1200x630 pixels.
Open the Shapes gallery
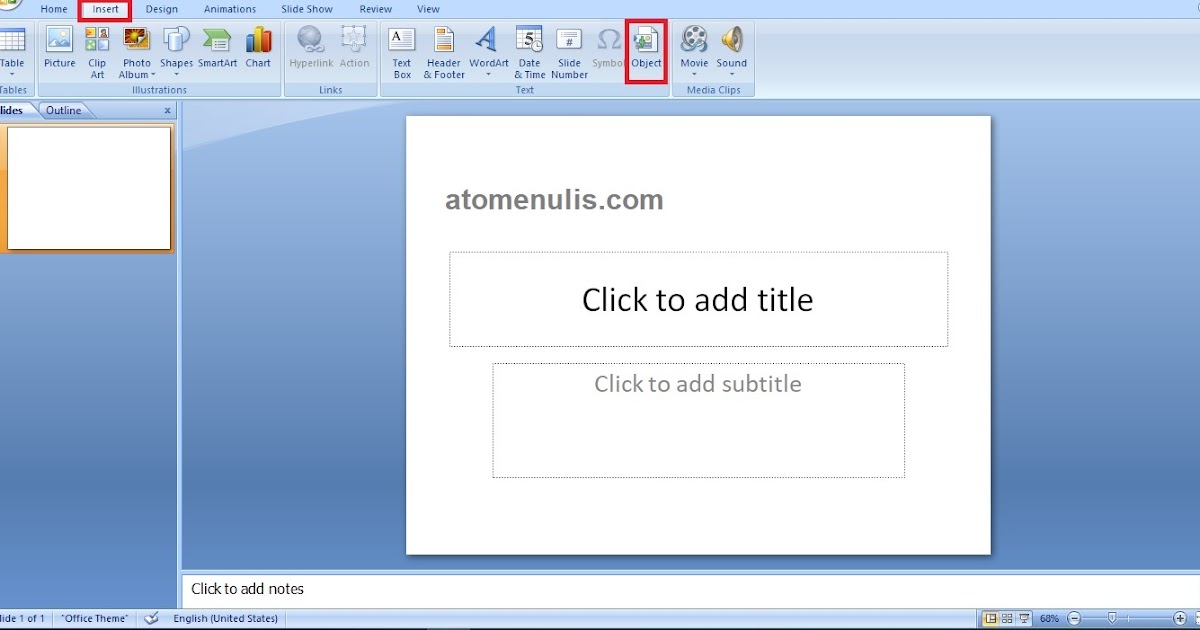[x=176, y=52]
